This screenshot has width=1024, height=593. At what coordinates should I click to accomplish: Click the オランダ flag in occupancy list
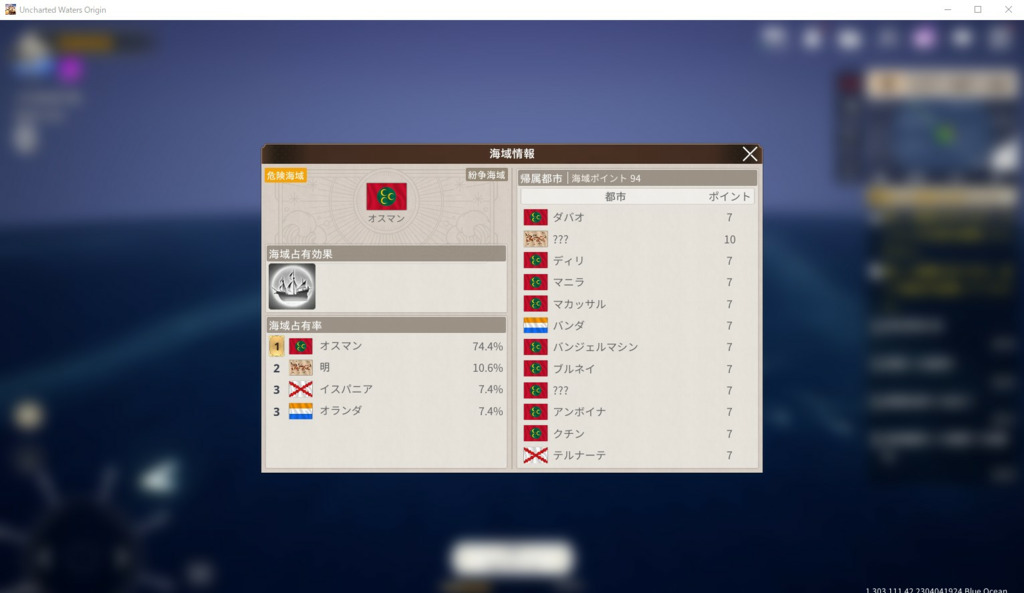[300, 411]
